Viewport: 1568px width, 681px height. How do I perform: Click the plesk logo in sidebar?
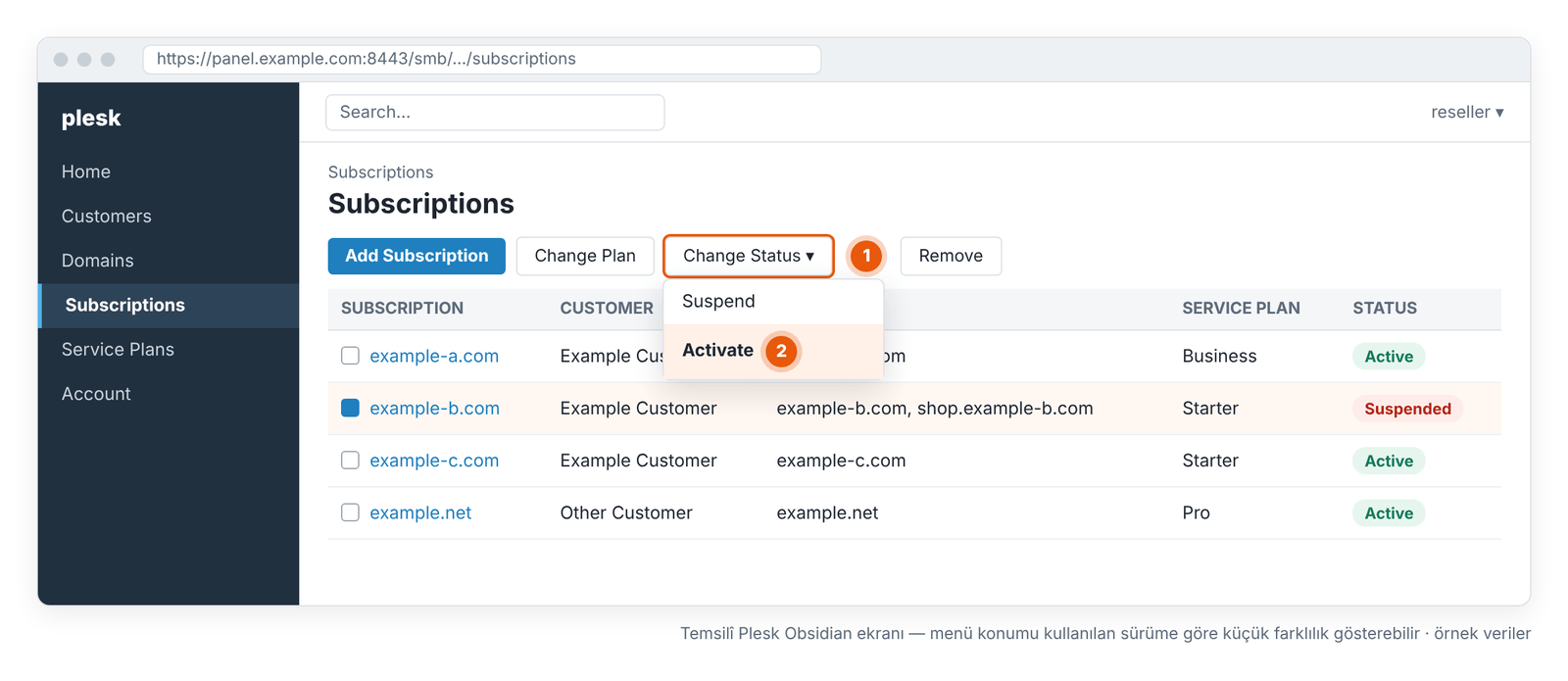tap(91, 119)
